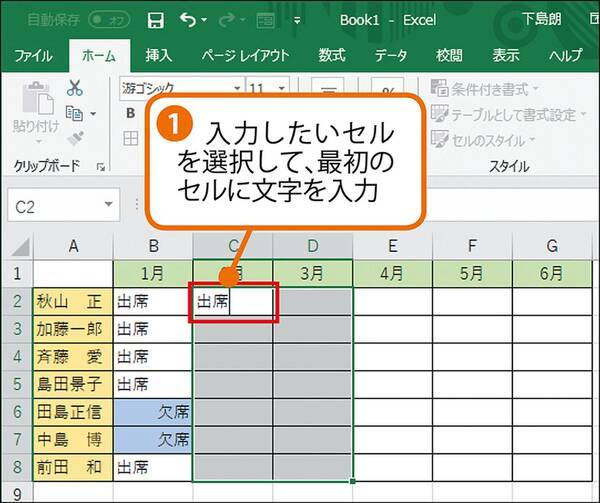Switch to the 挿入 tab
The width and height of the screenshot is (600, 503).
(158, 55)
